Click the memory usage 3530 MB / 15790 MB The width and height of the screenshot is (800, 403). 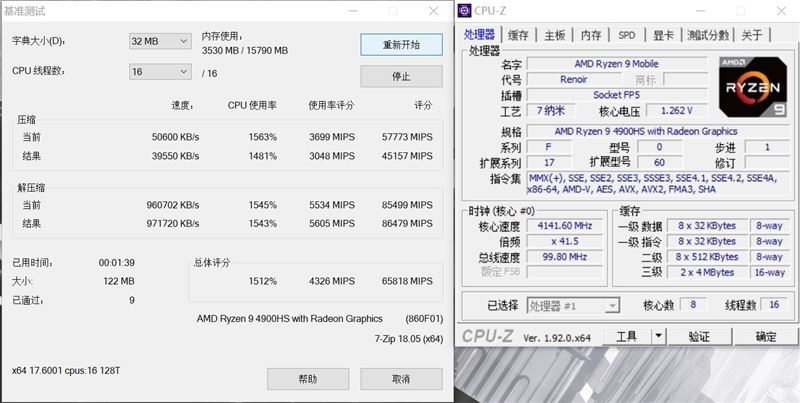(x=244, y=51)
